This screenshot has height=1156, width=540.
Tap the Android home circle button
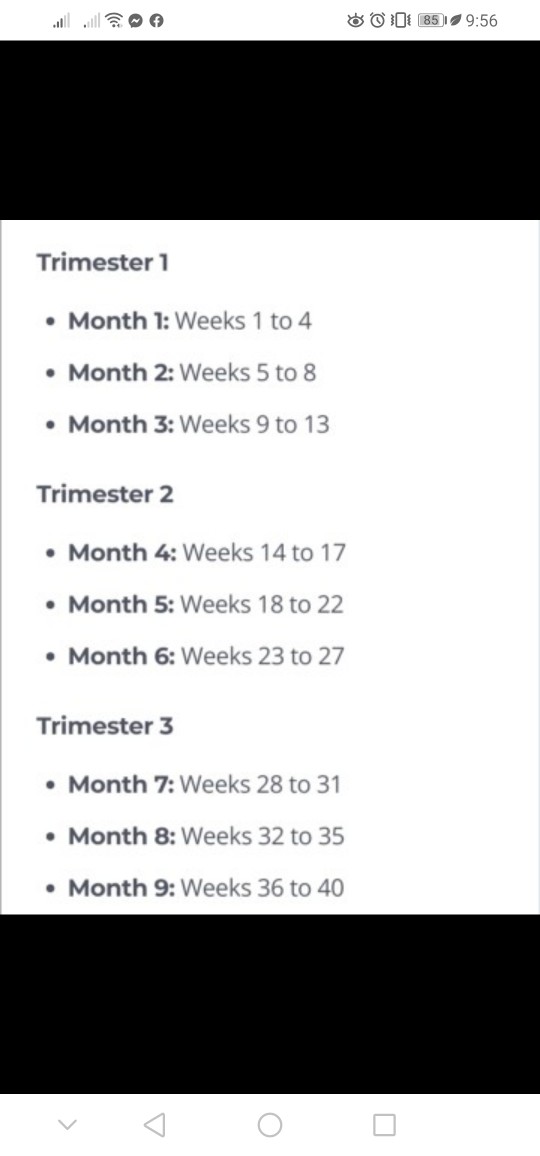(270, 1125)
